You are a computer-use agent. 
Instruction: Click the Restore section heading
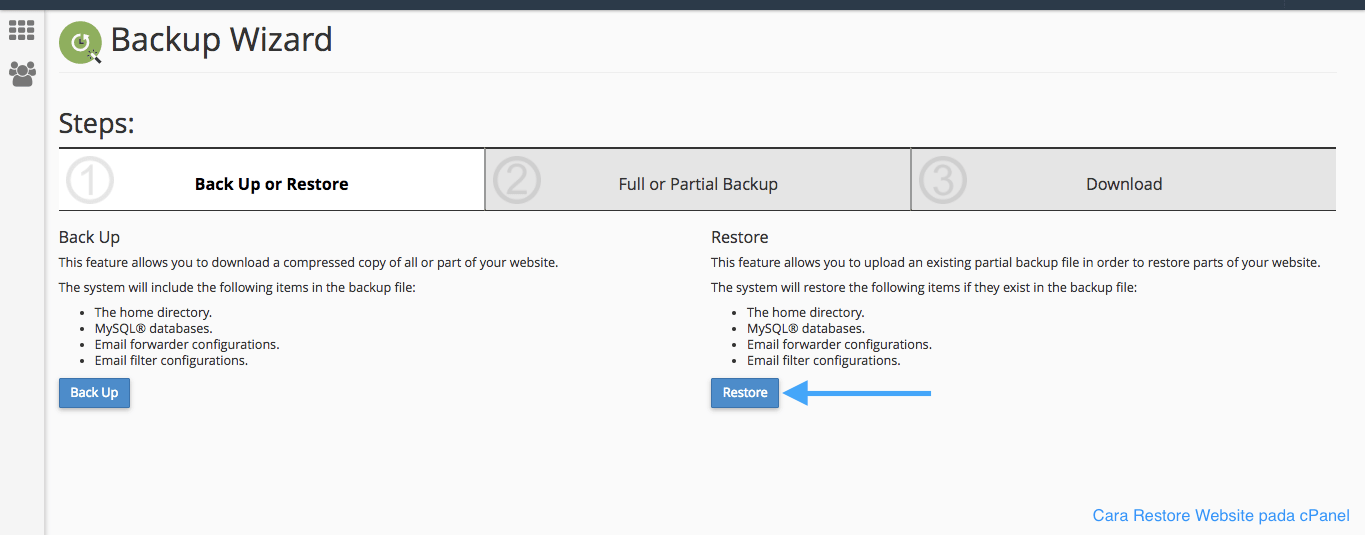[x=740, y=237]
